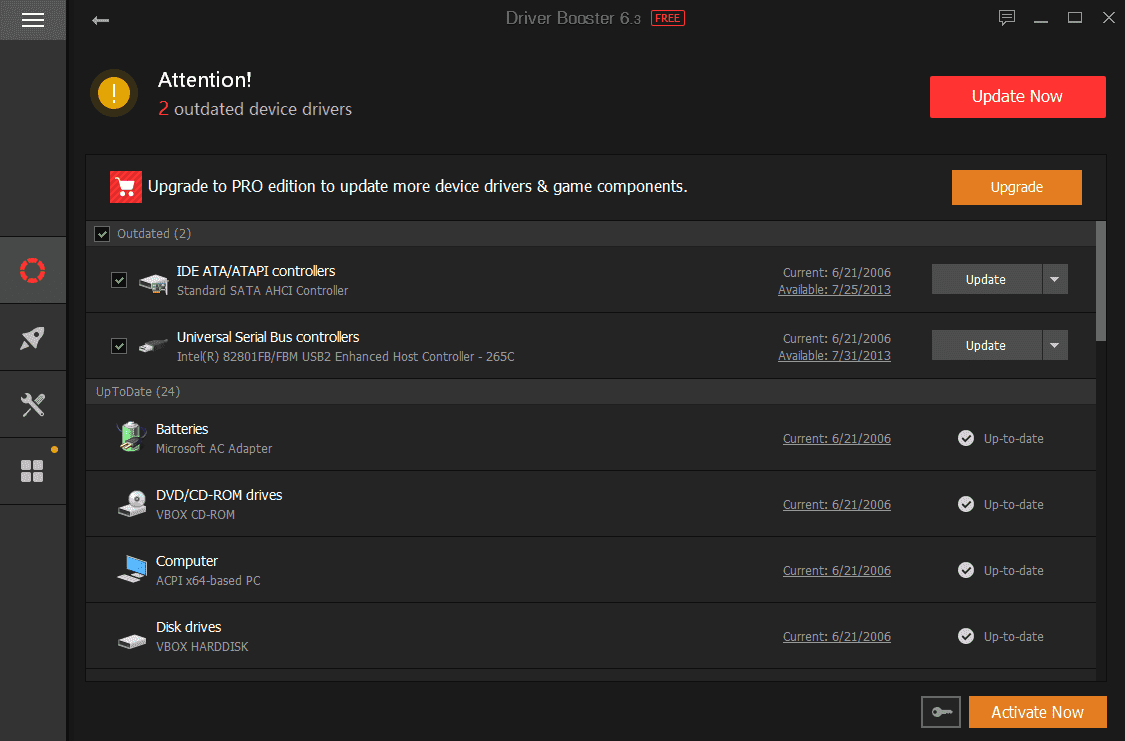The height and width of the screenshot is (741, 1125).
Task: Update the IDE ATA/ATAPI controllers driver
Action: [987, 279]
